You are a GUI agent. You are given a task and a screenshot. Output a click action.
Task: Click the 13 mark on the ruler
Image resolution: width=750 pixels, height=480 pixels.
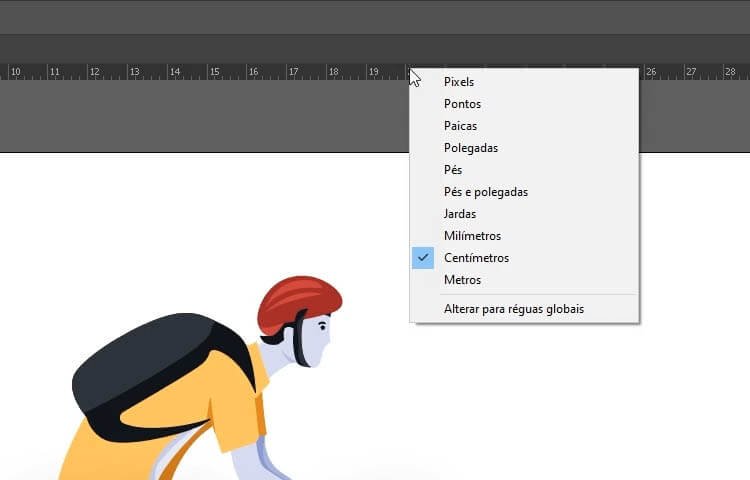coord(134,72)
